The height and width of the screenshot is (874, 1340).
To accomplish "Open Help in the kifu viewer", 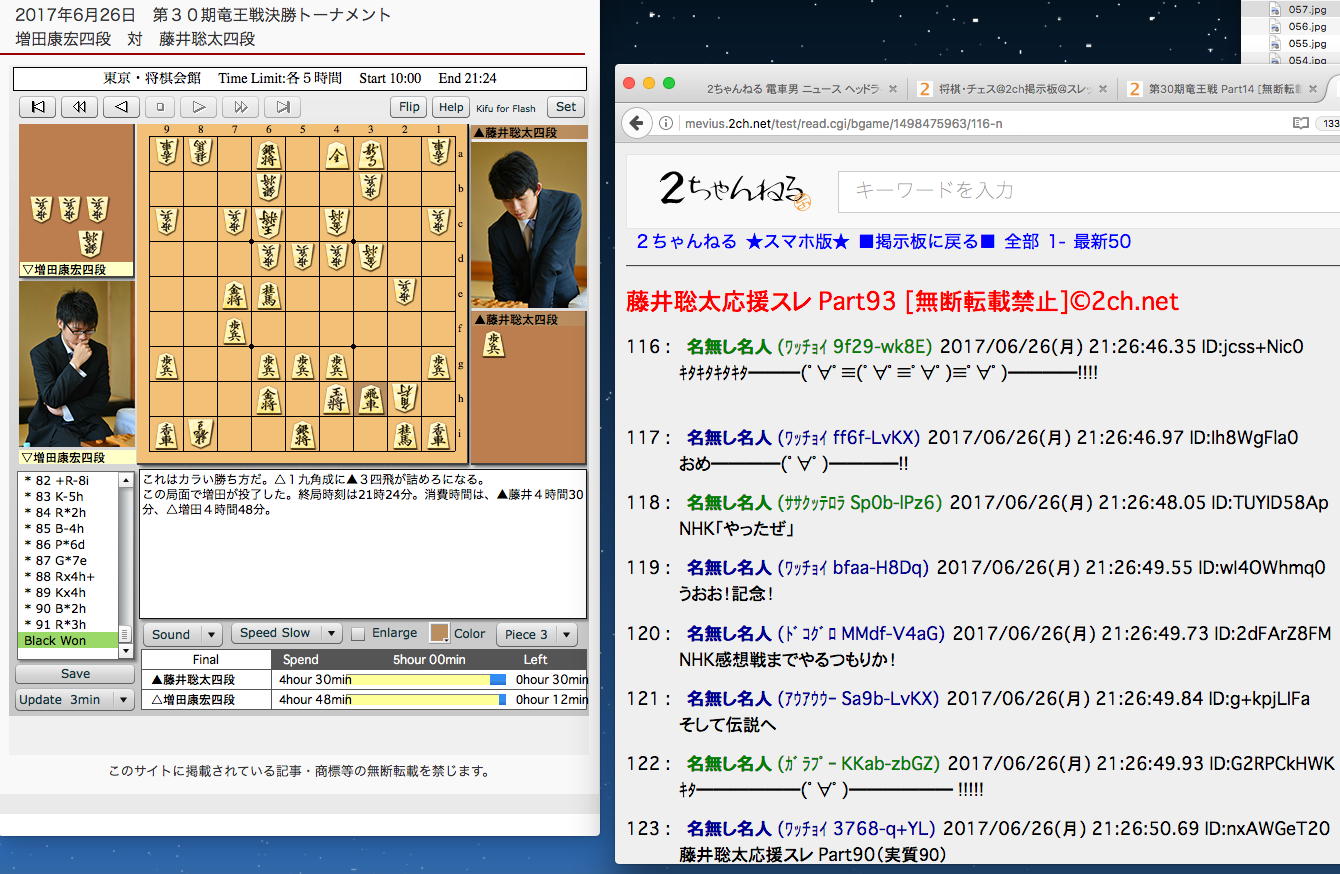I will (451, 107).
